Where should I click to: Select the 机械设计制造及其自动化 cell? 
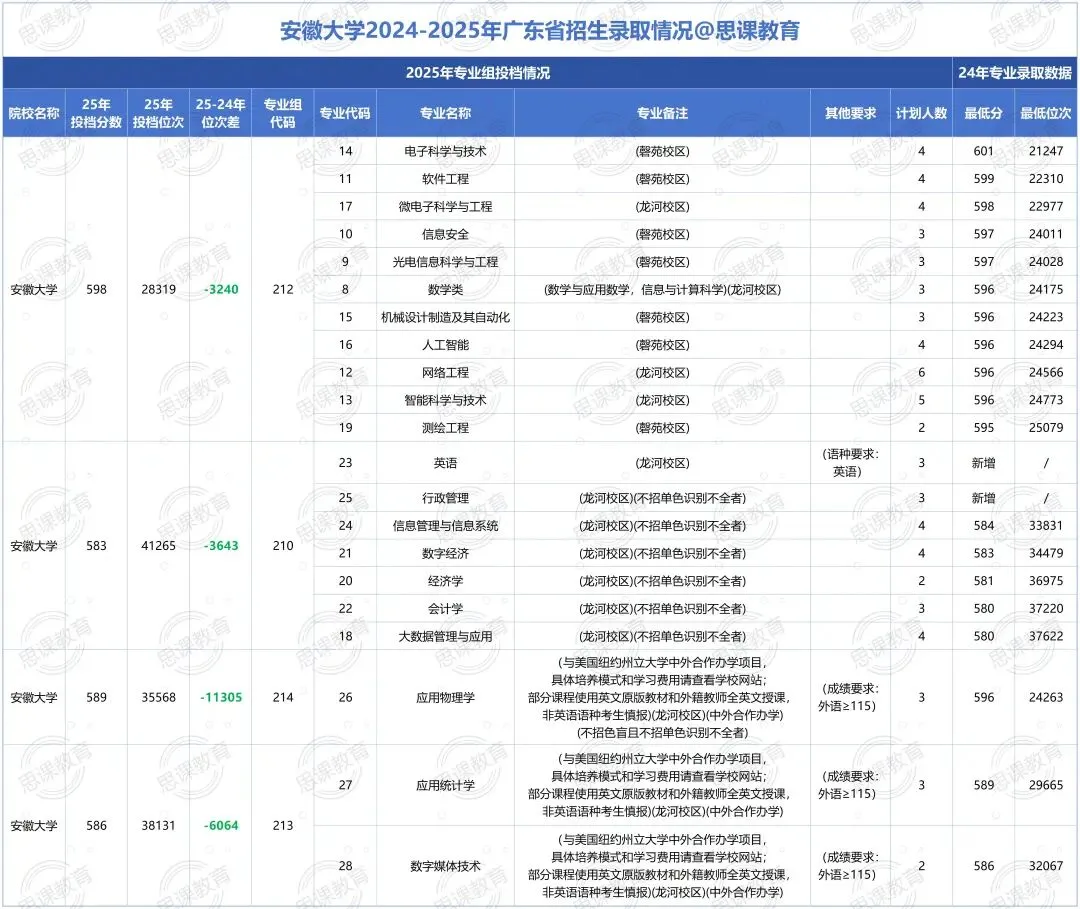click(446, 317)
